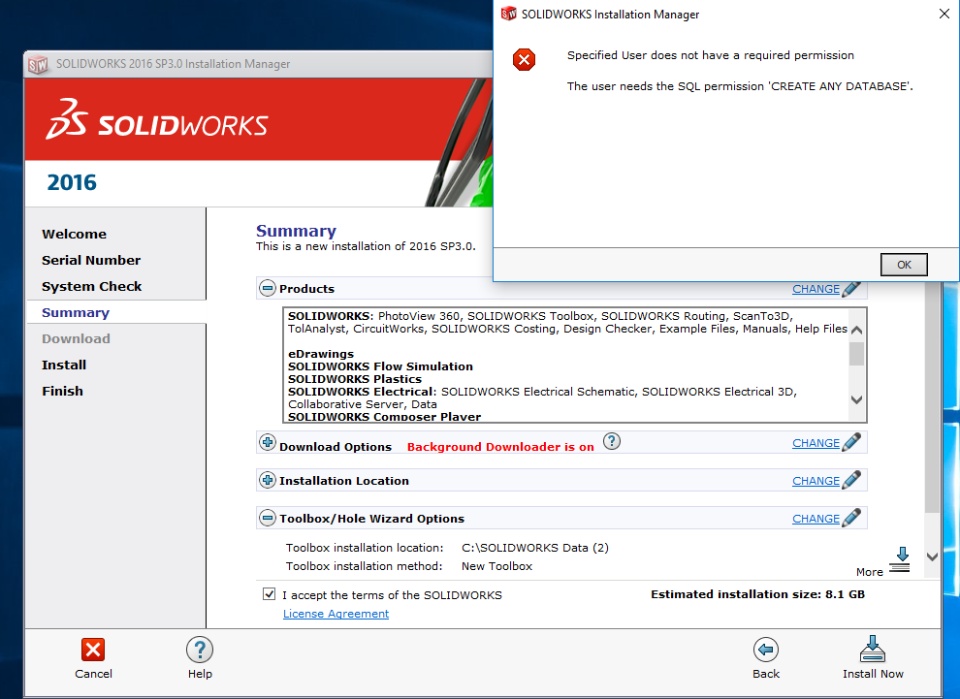This screenshot has height=699, width=960.
Task: Click the 'eDrawings' product entry
Action: point(321,354)
